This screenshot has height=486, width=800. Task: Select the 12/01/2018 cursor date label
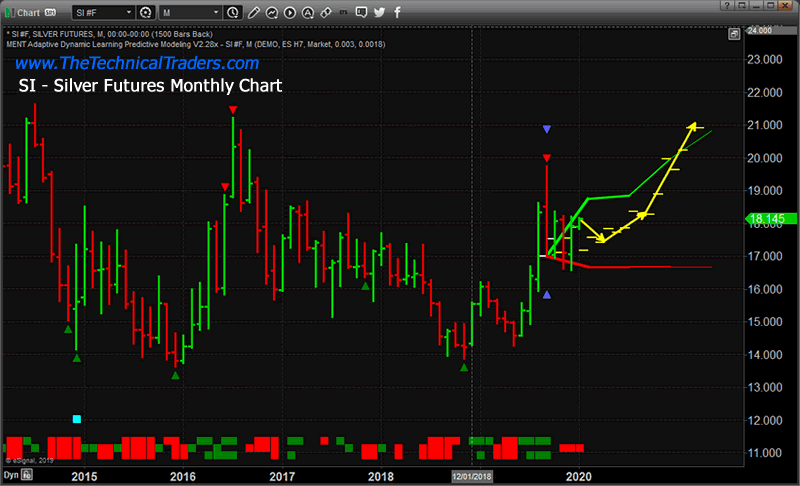coord(471,476)
